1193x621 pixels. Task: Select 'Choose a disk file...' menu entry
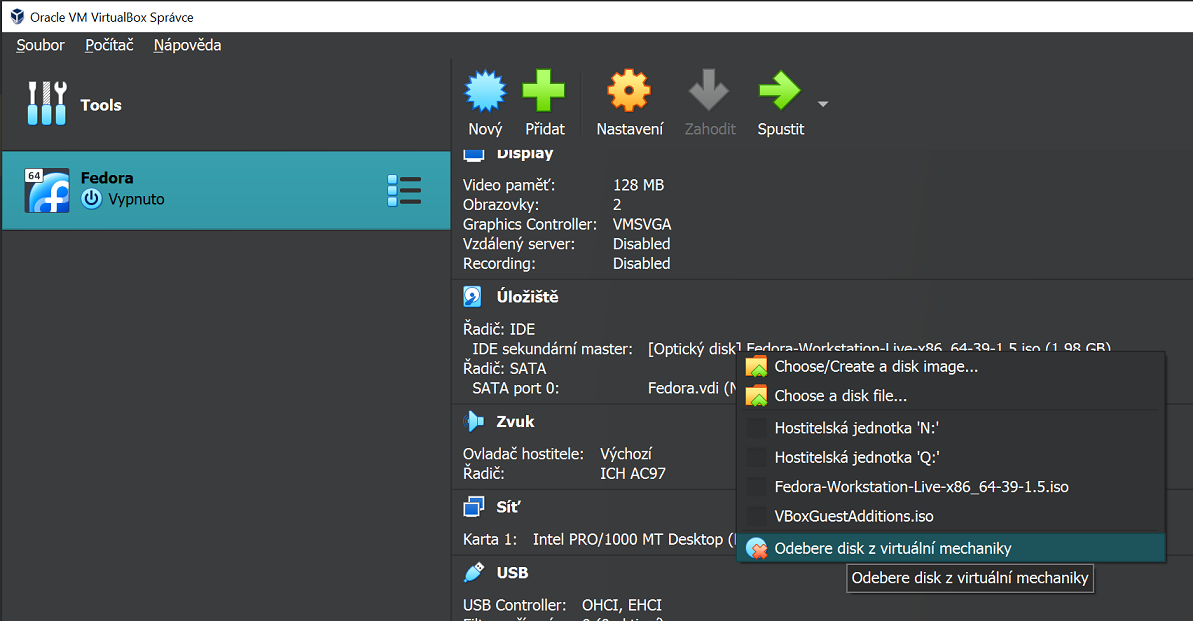pos(951,396)
